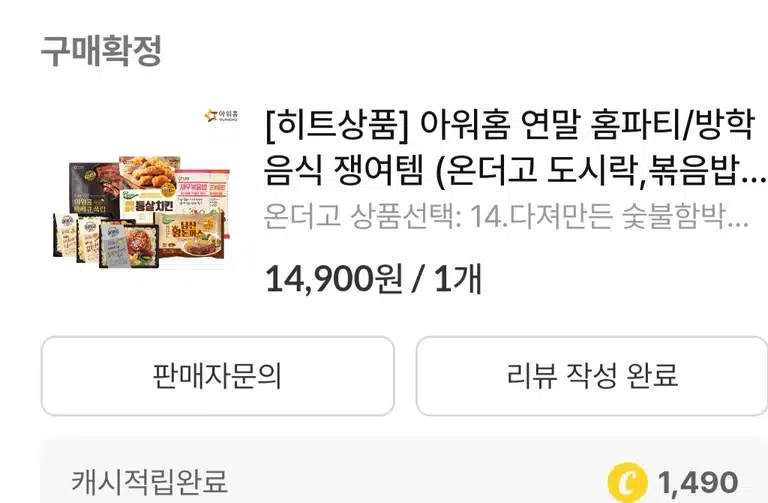Click the rice packets at the thumbnail's left
This screenshot has width=768, height=503.
click(x=76, y=238)
